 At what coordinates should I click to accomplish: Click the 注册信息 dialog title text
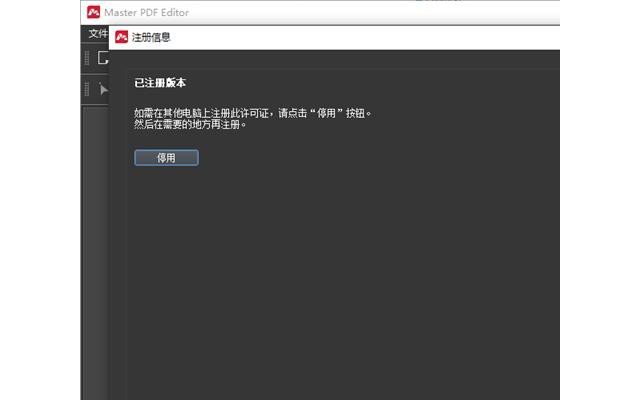[151, 38]
